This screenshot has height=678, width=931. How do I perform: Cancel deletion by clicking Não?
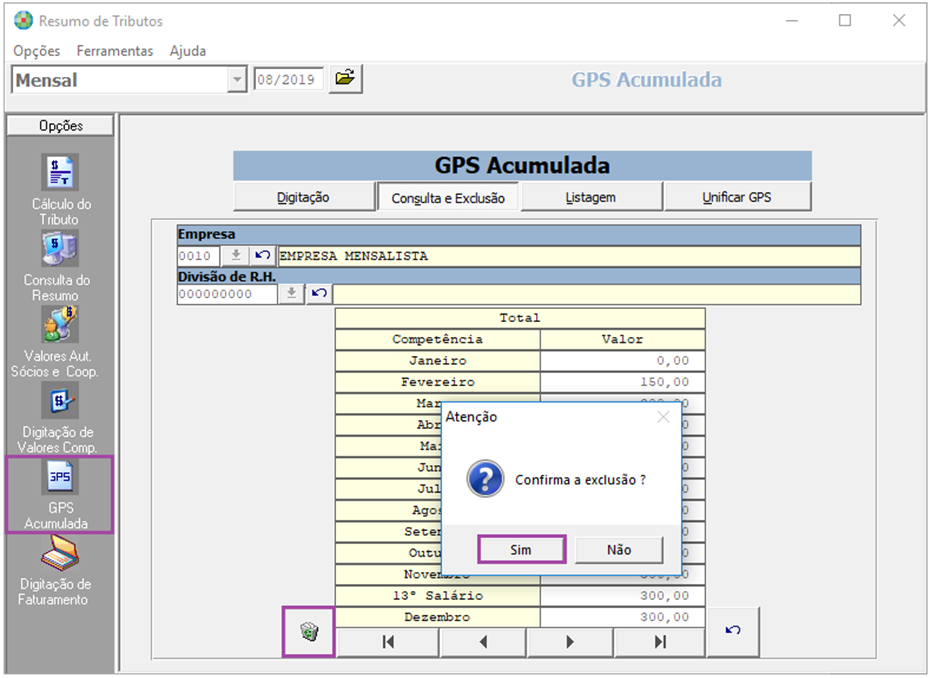[x=620, y=550]
